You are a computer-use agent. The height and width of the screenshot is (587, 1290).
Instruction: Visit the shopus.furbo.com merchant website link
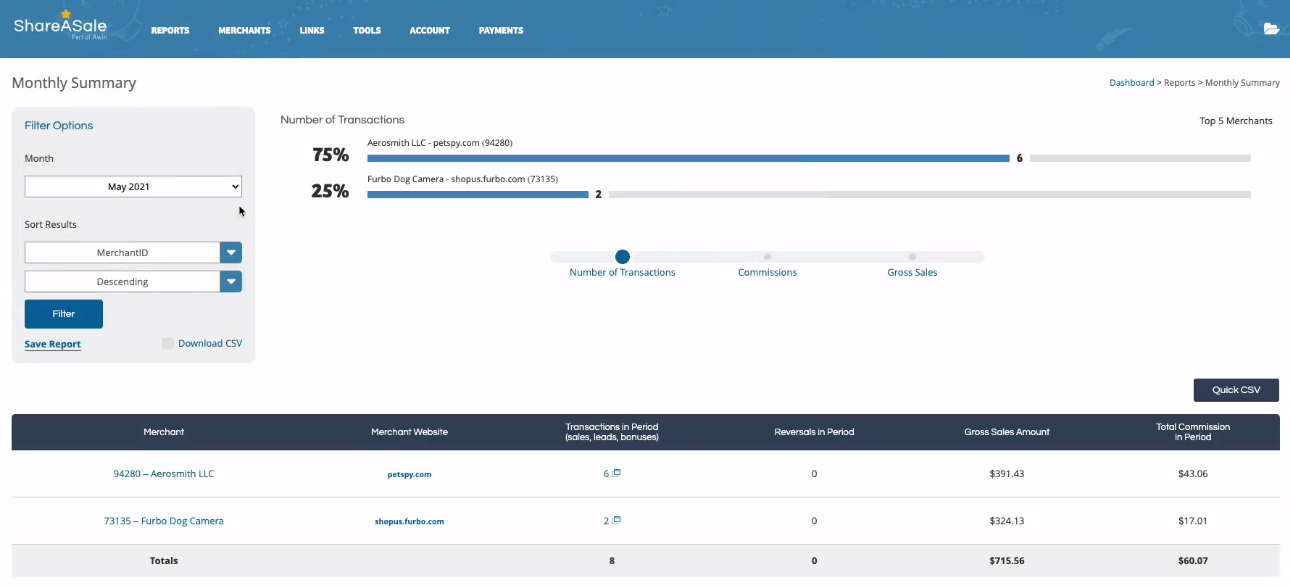(x=409, y=521)
